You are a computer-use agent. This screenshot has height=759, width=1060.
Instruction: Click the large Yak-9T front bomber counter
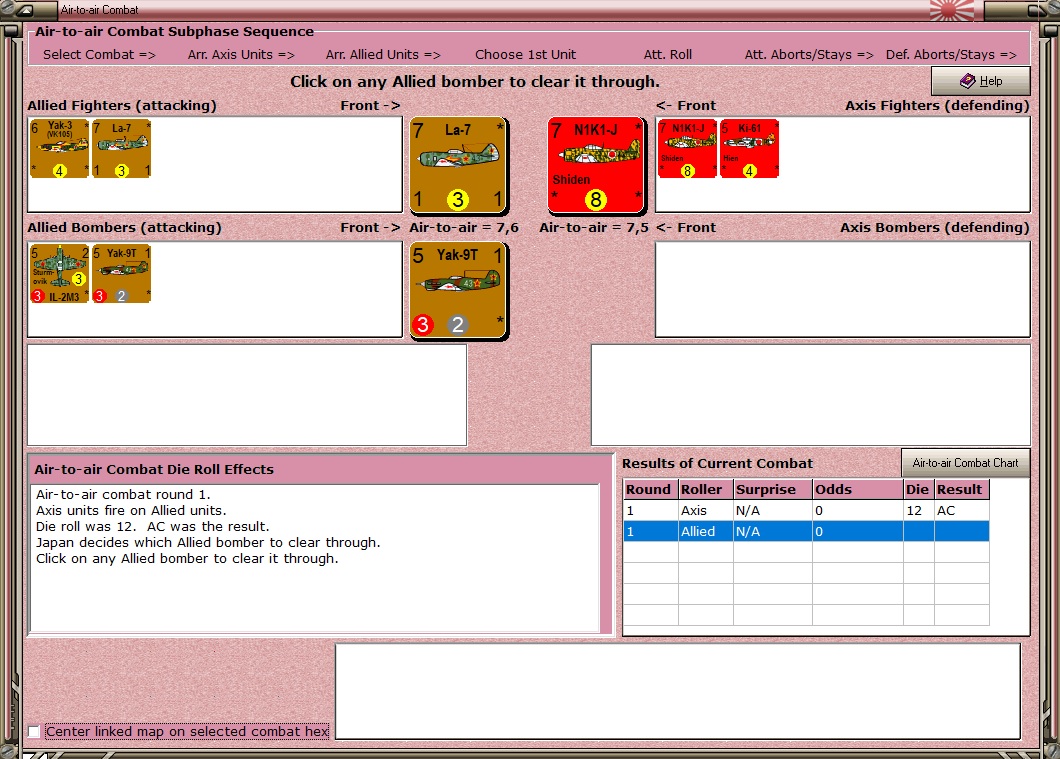coord(458,291)
